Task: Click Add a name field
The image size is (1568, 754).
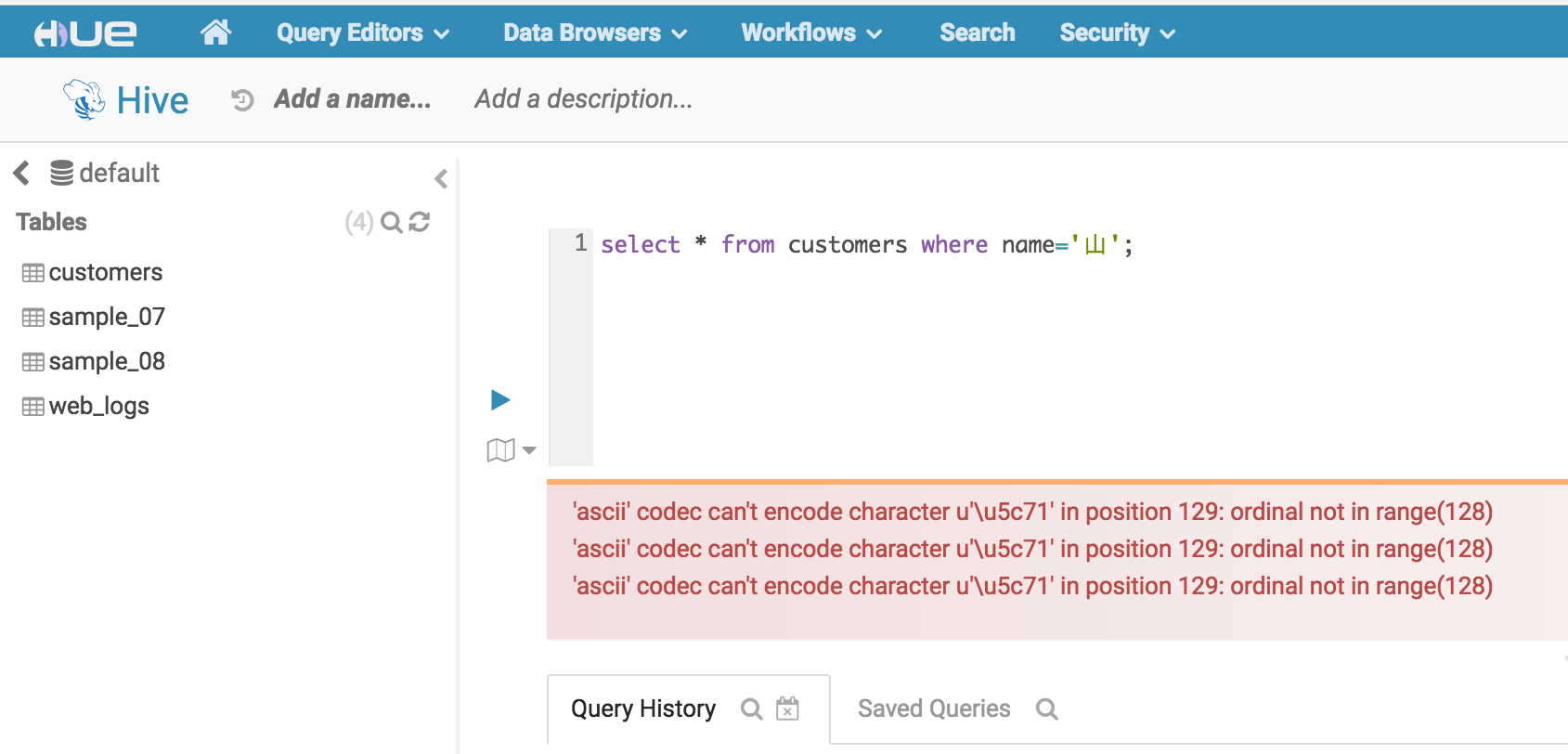Action: pyautogui.click(x=352, y=99)
